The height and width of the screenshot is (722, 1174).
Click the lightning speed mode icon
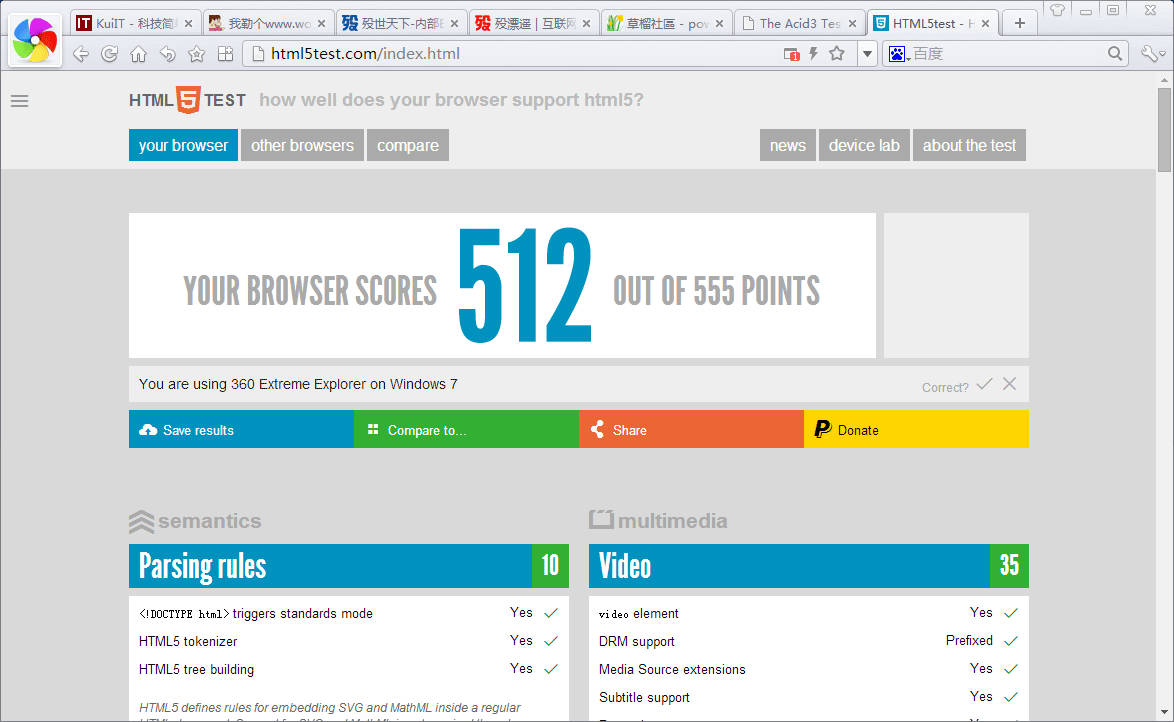tap(813, 54)
